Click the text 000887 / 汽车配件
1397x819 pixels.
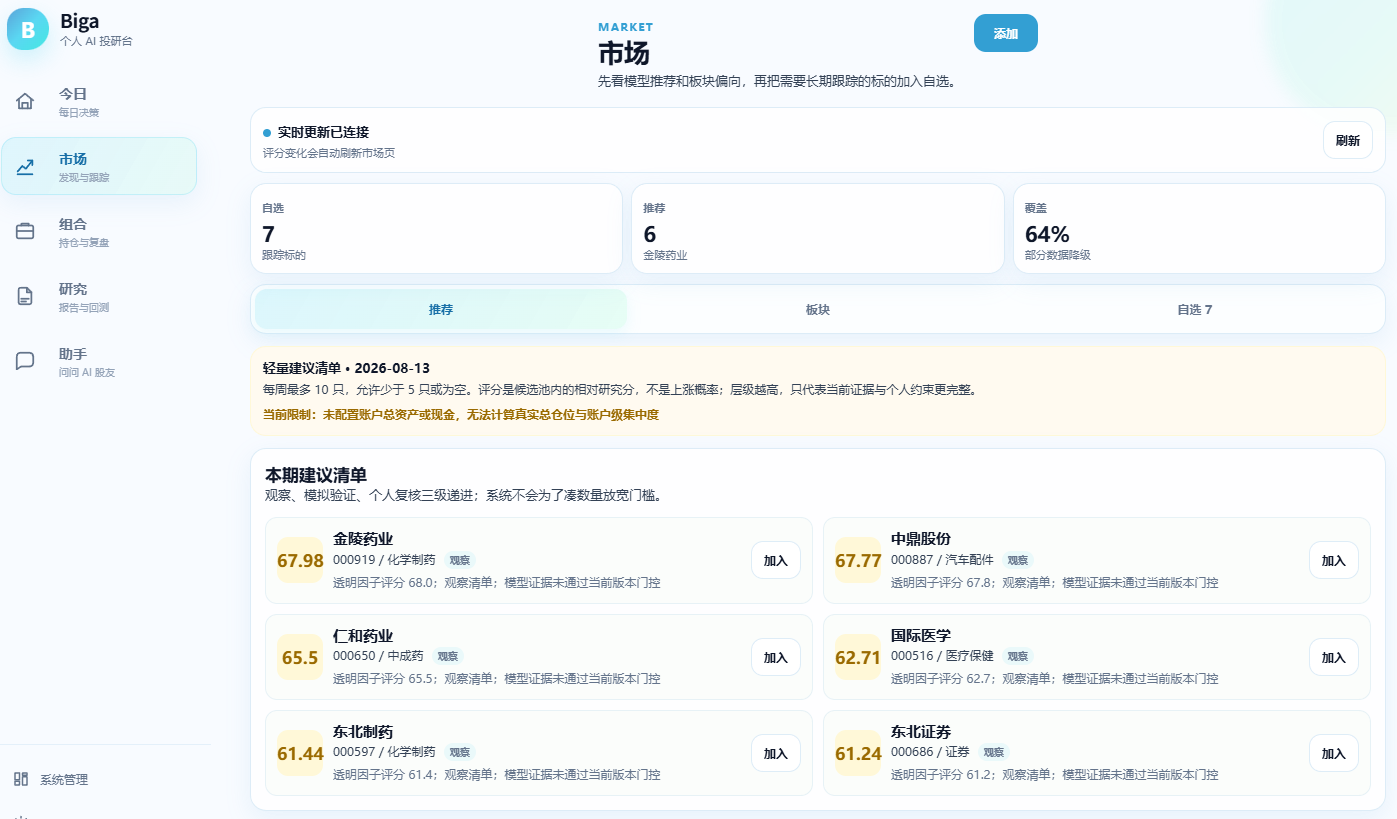click(x=942, y=560)
